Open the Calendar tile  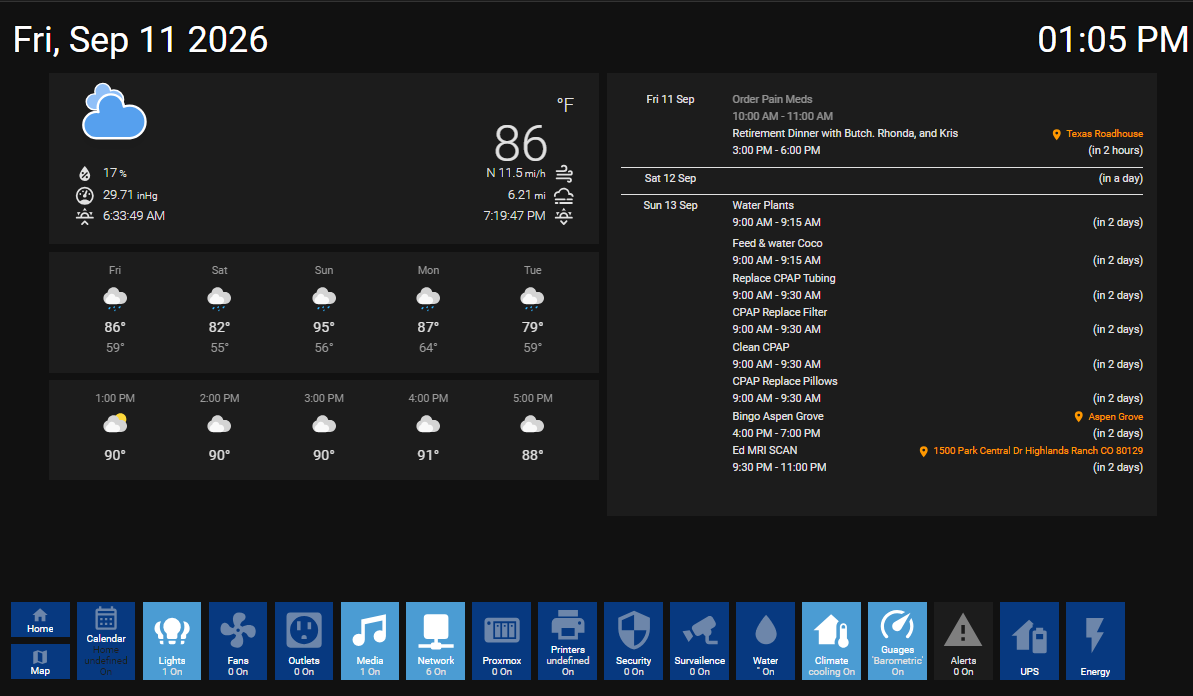pos(106,640)
